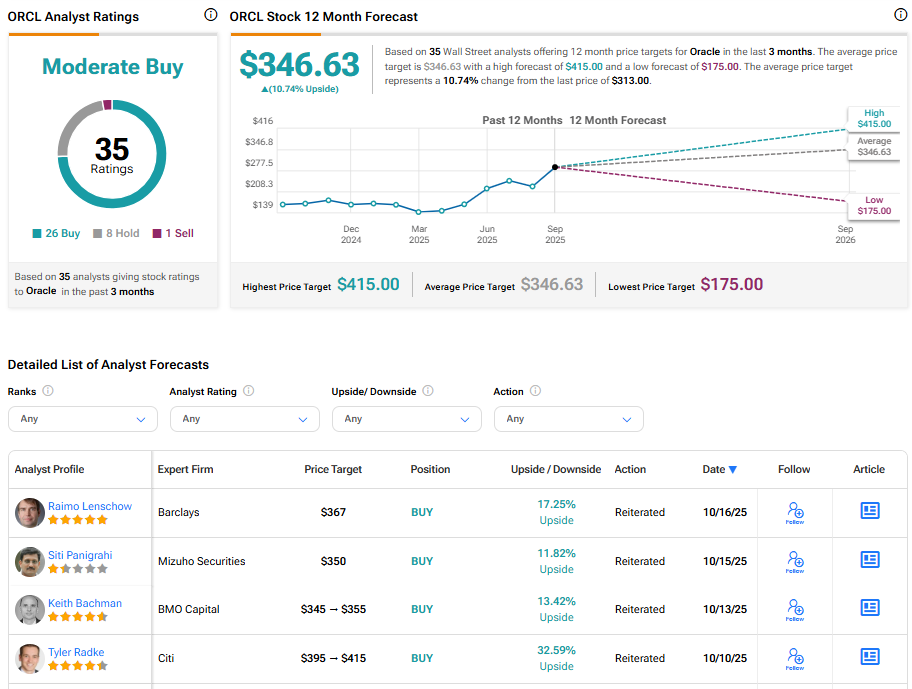Open article for Barclays rating
Viewport: 912px width, 689px height.
pyautogui.click(x=870, y=511)
